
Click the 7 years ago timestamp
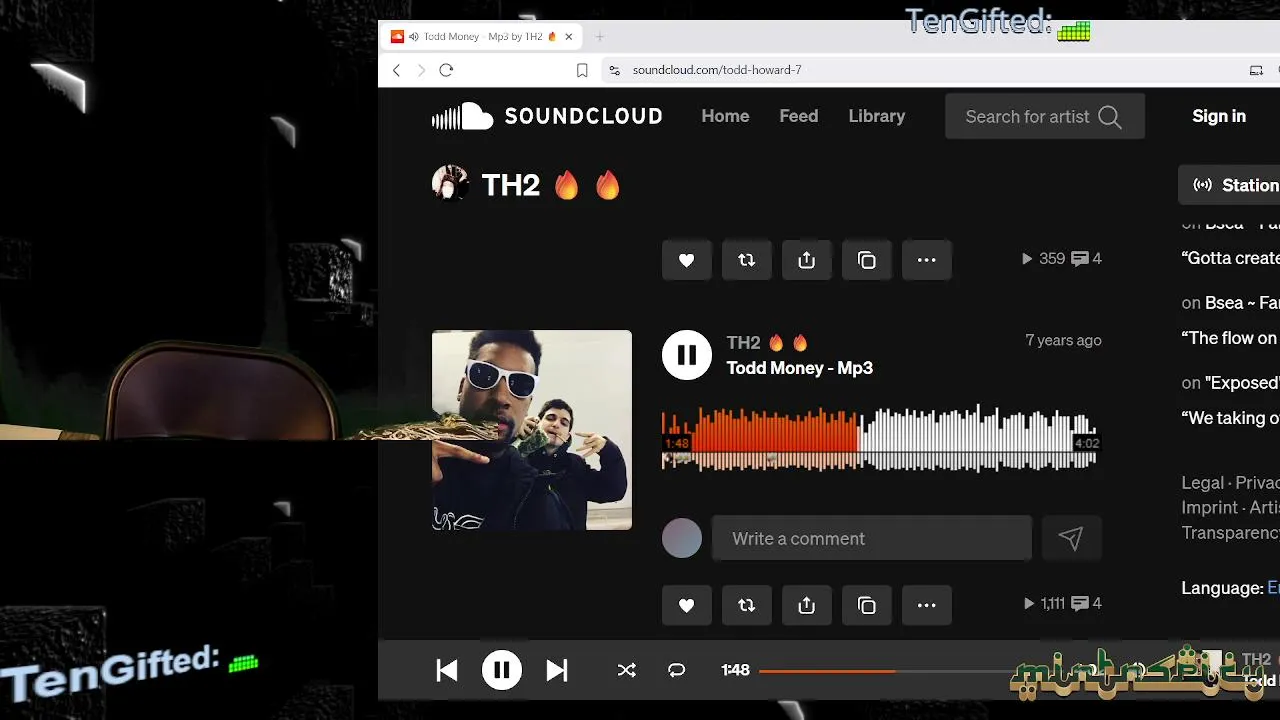1063,340
